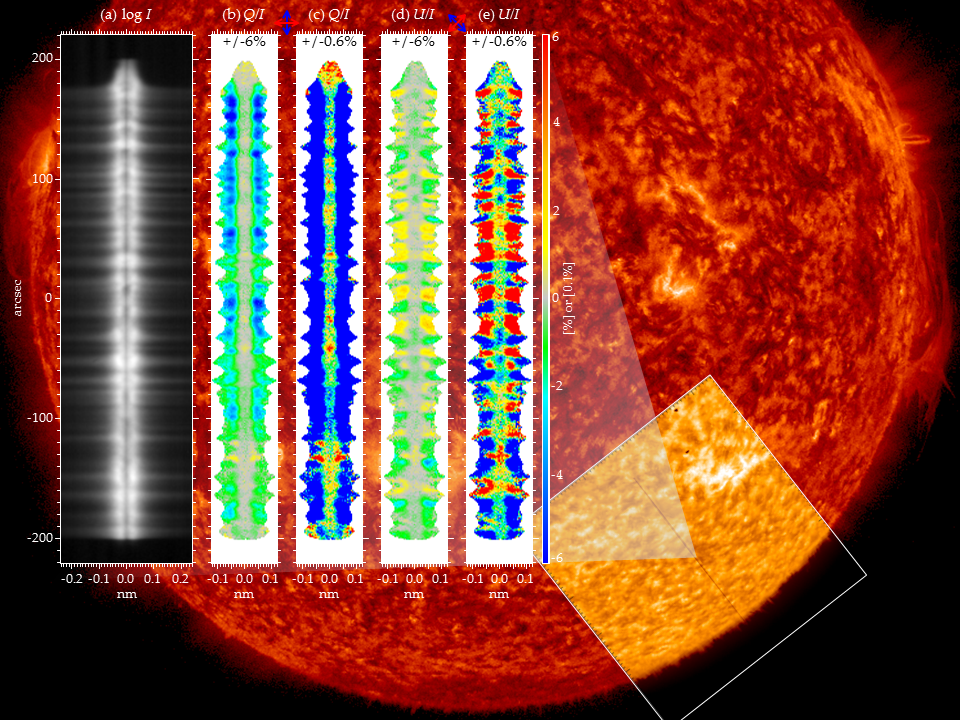This screenshot has width=960, height=720.
Task: Click the (e) U/I polarization map
Action: [499, 300]
